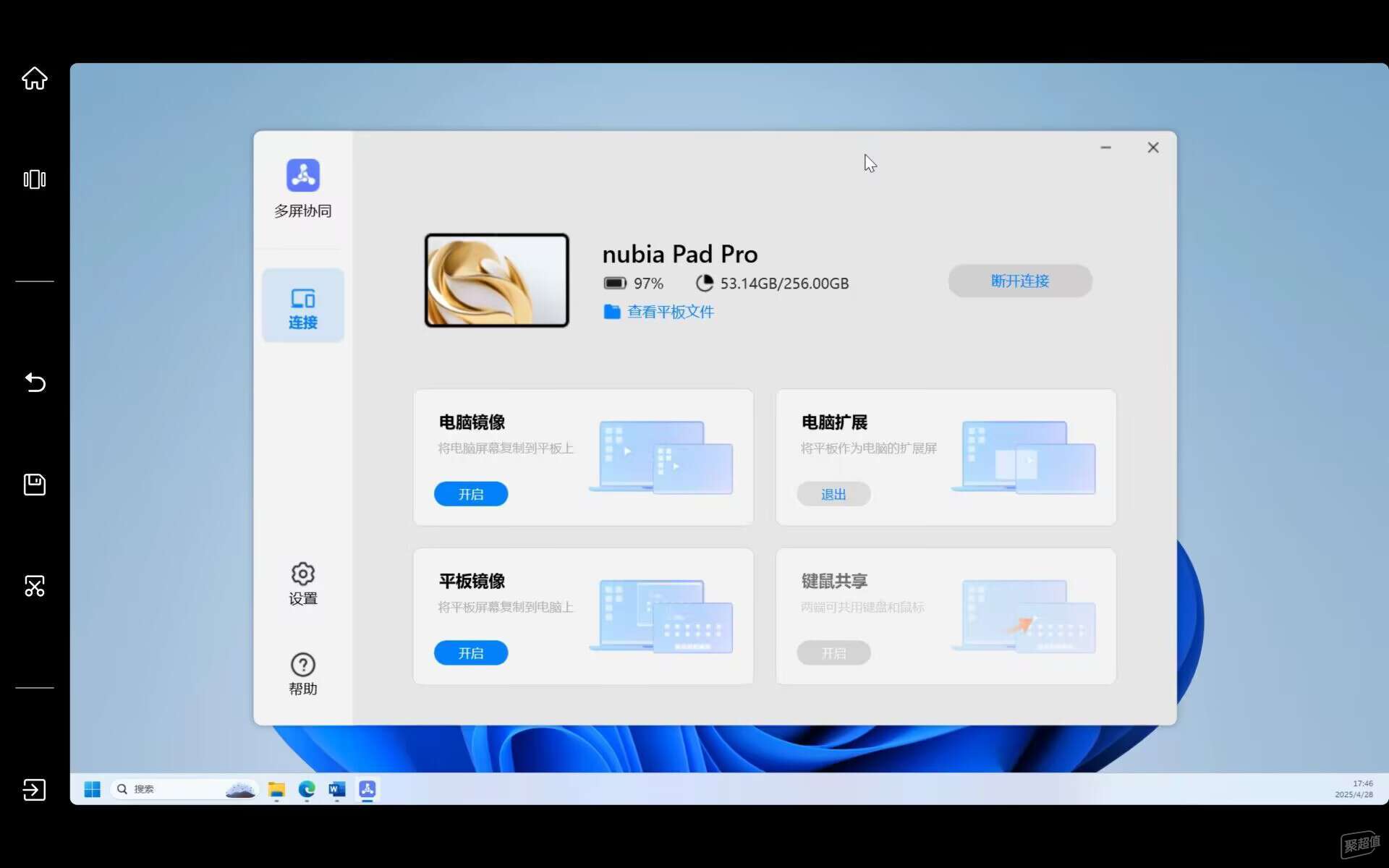Open Microsoft Edge from the taskbar
Viewport: 1389px width, 868px height.
tap(307, 789)
